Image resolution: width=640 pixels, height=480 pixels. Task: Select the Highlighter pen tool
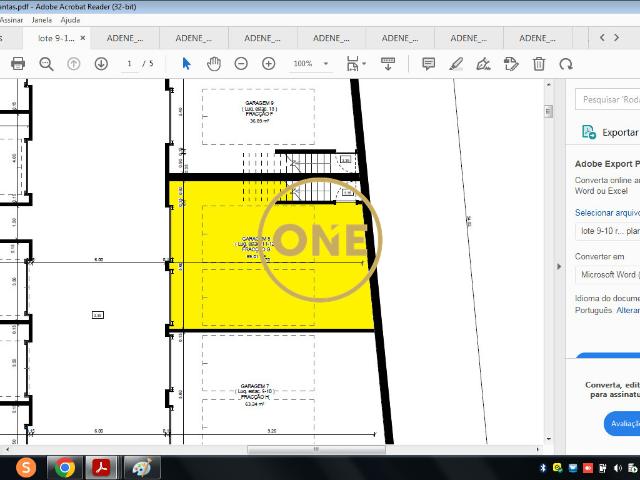point(456,63)
